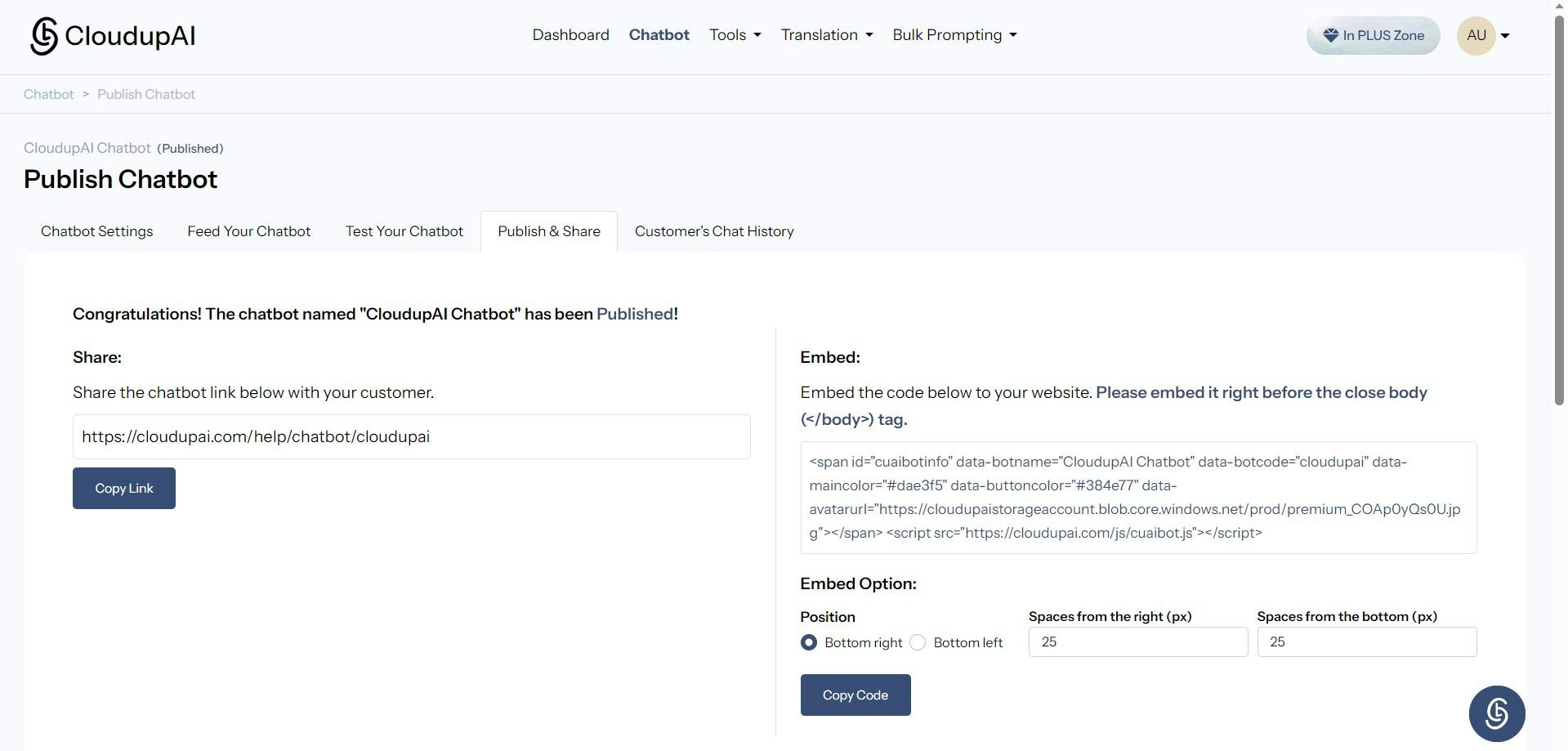Screen dimensions: 1568x751
Task: Click the Chatbot breadcrumb link
Action: click(49, 94)
